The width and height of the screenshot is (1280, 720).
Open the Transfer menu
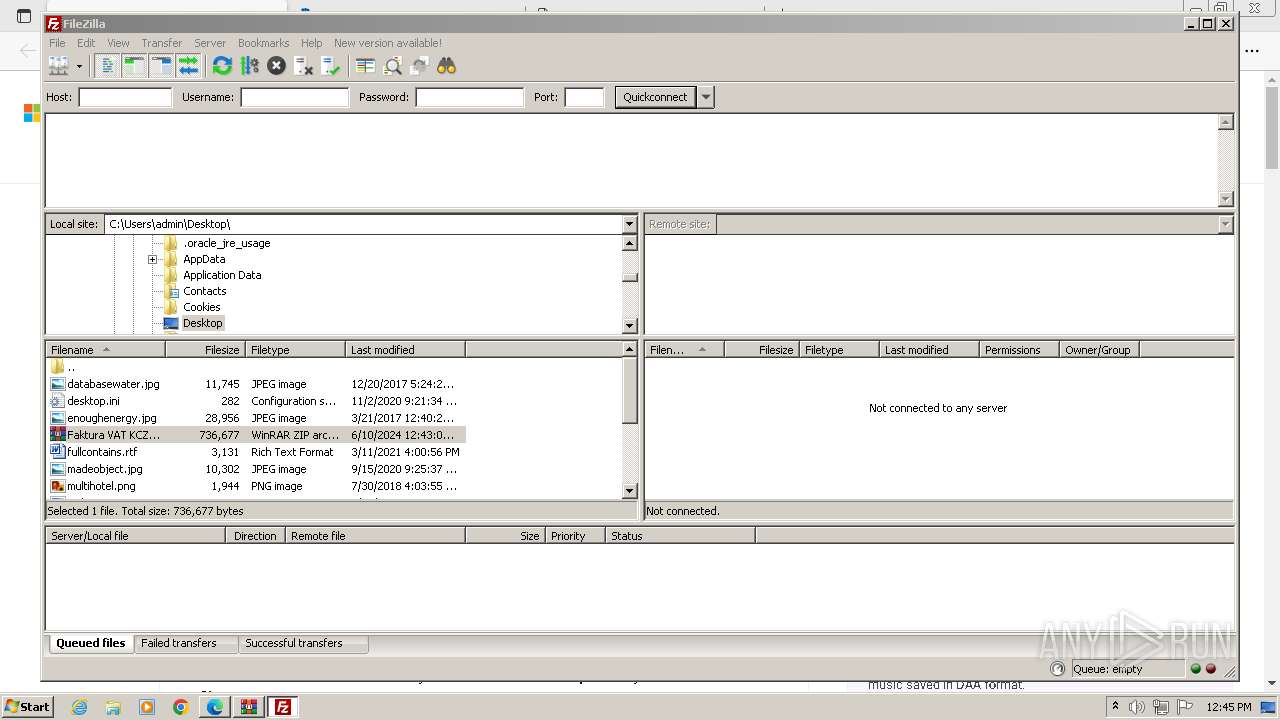point(161,43)
